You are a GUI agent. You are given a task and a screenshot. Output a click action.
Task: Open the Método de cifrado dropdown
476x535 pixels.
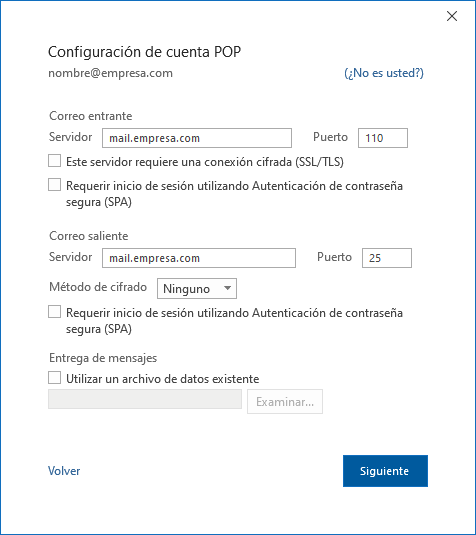[x=197, y=289]
